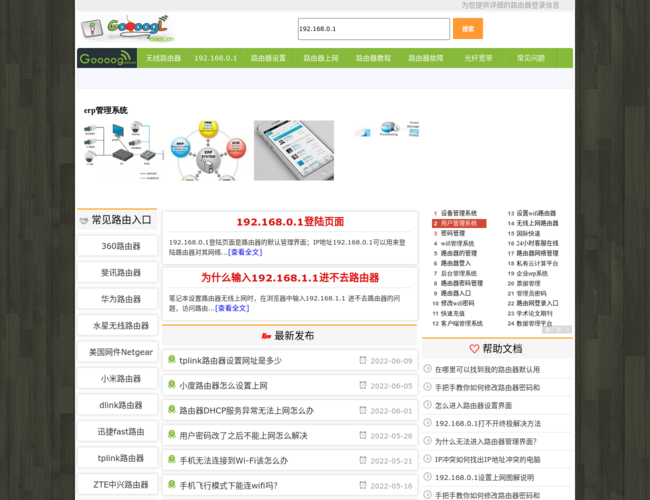Open help doc 在哪里可以找到我的路由器默认用
650x500 pixels.
click(x=487, y=369)
